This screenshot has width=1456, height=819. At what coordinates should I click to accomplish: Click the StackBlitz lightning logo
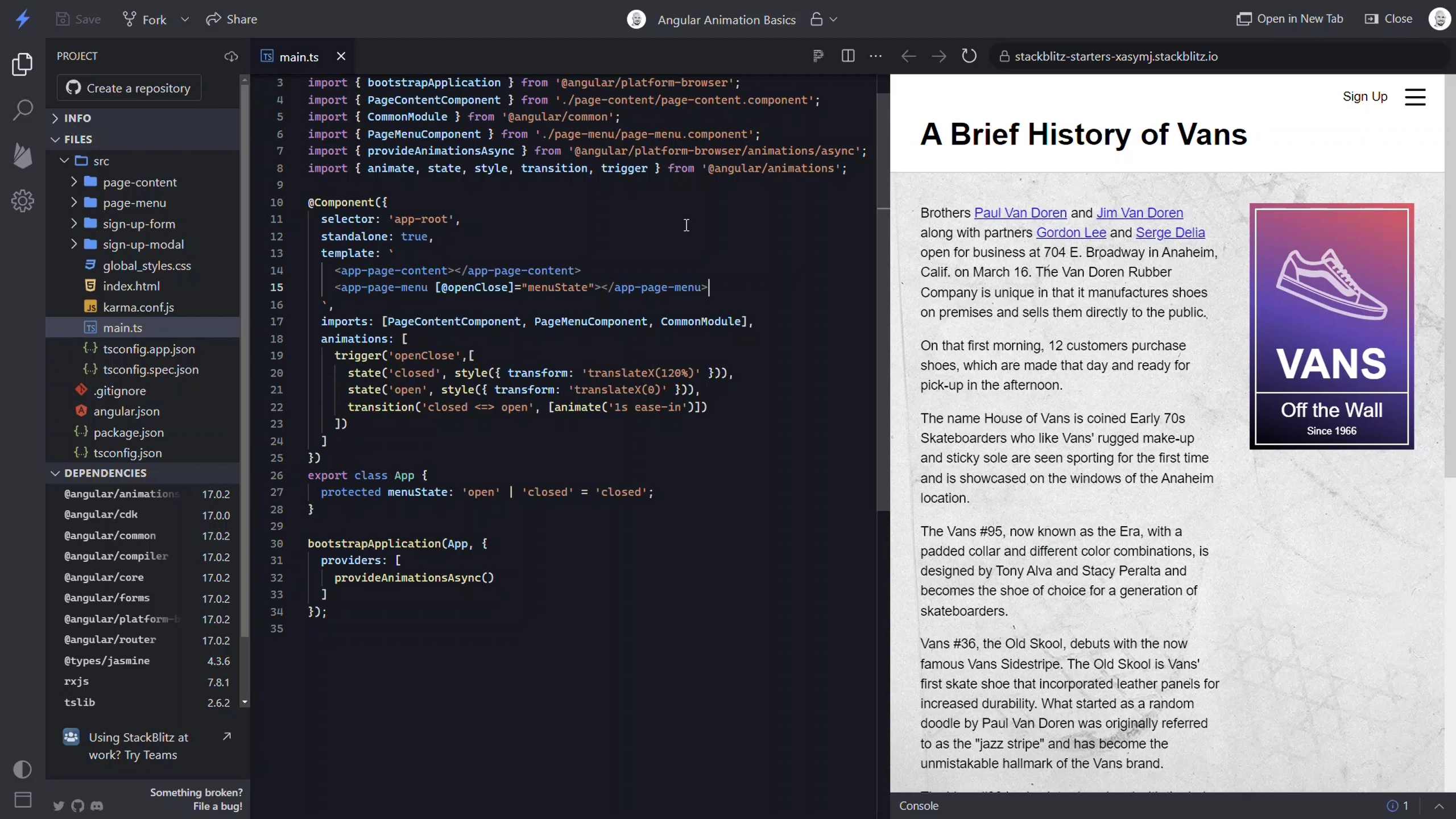23,19
